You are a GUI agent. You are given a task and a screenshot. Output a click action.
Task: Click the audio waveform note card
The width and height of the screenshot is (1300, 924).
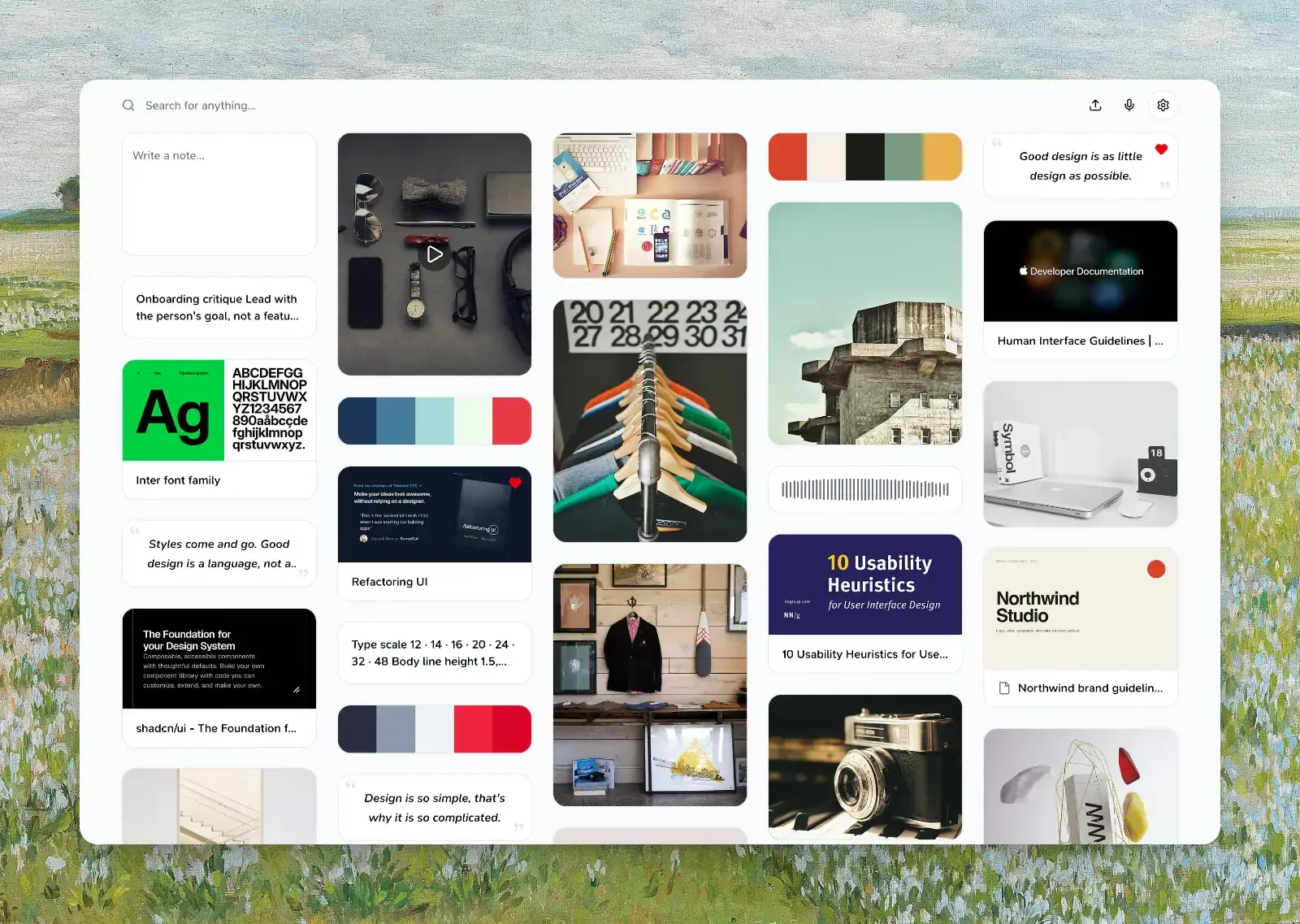click(865, 489)
